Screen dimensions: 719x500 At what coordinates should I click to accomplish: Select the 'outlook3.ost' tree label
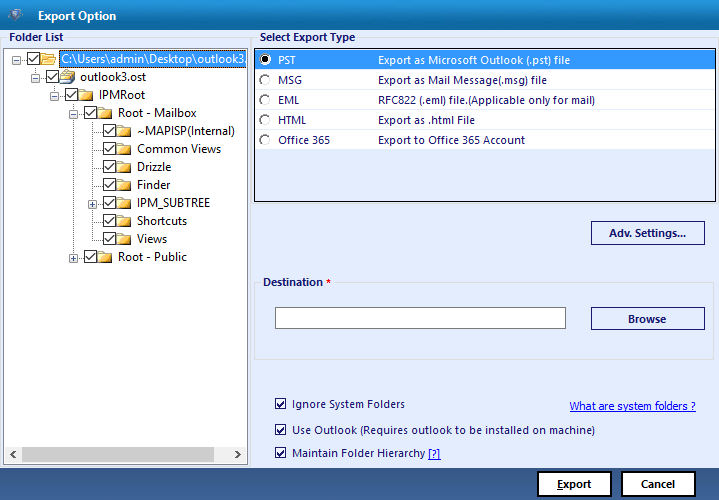coord(113,77)
